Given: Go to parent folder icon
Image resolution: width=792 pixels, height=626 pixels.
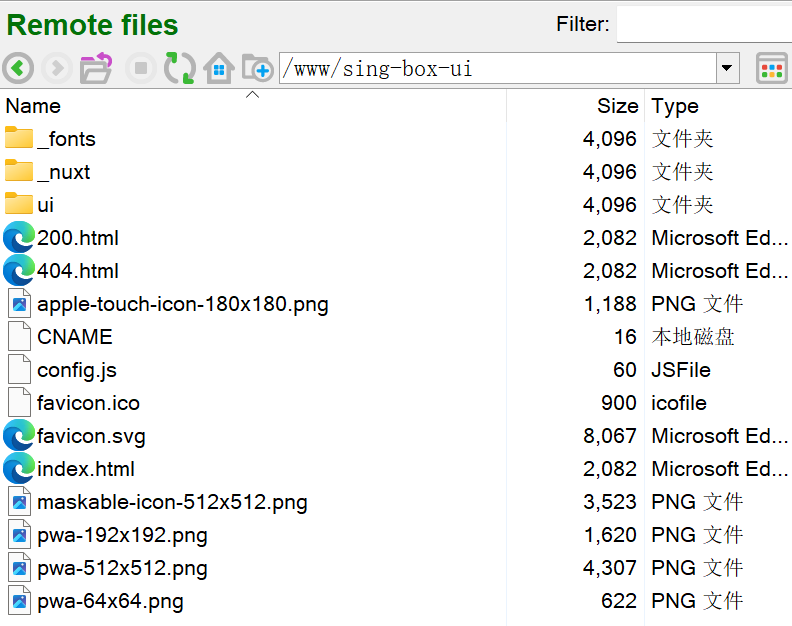Looking at the screenshot, I should (x=96, y=68).
